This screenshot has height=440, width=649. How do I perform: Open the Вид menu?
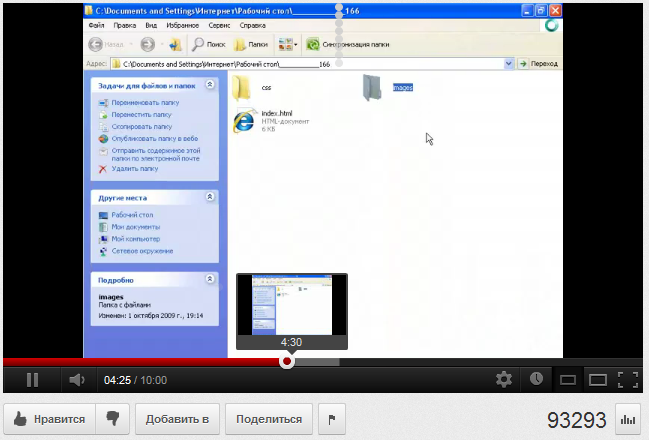pos(151,25)
